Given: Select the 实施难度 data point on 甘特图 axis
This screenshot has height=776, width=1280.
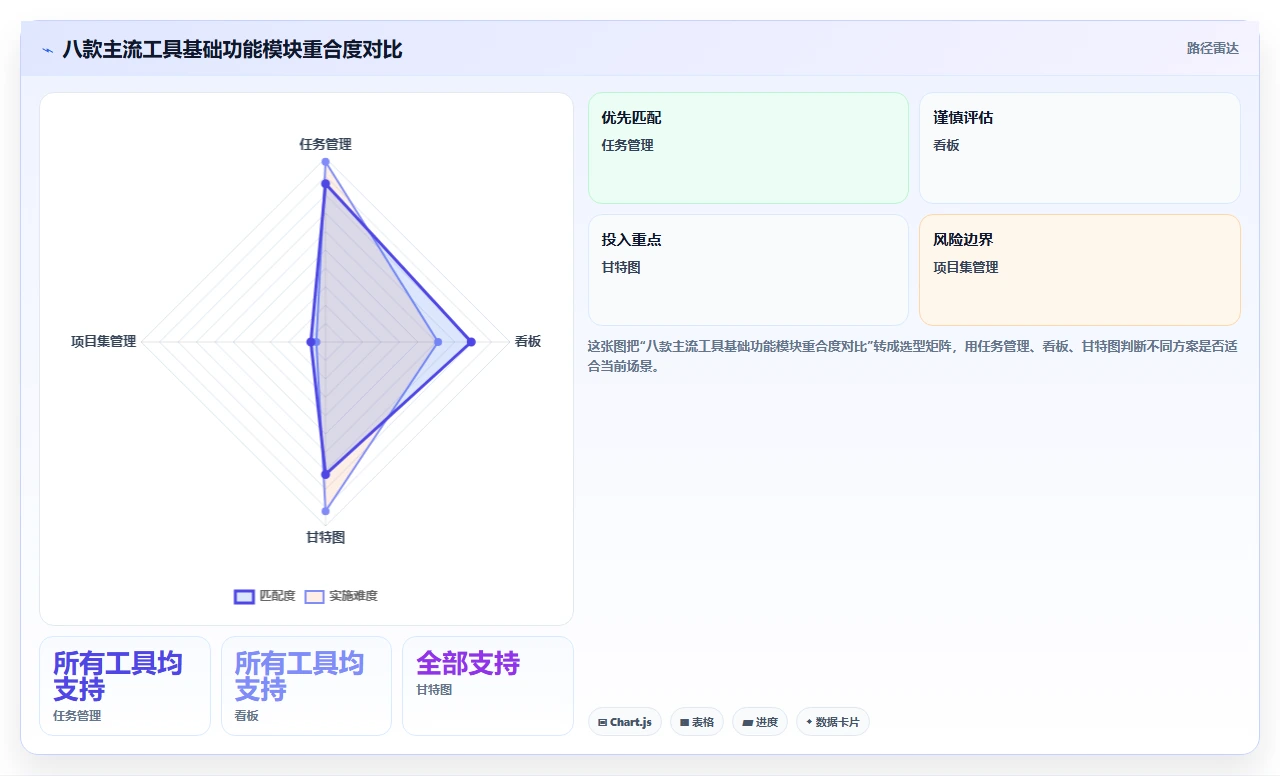Looking at the screenshot, I should 325,511.
